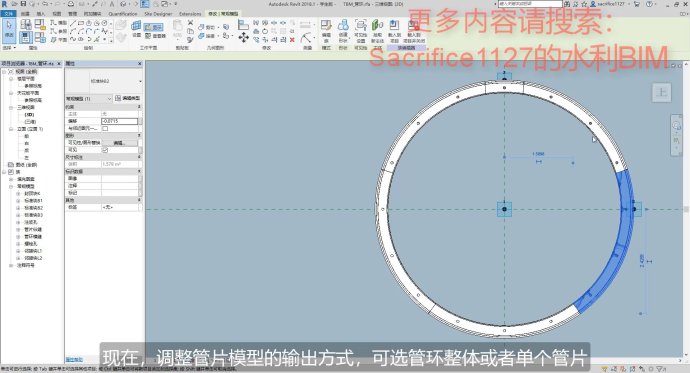The width and height of the screenshot is (690, 373).
Task: Click the Cut to clipboard scissors icon
Action: [x=190, y=22]
